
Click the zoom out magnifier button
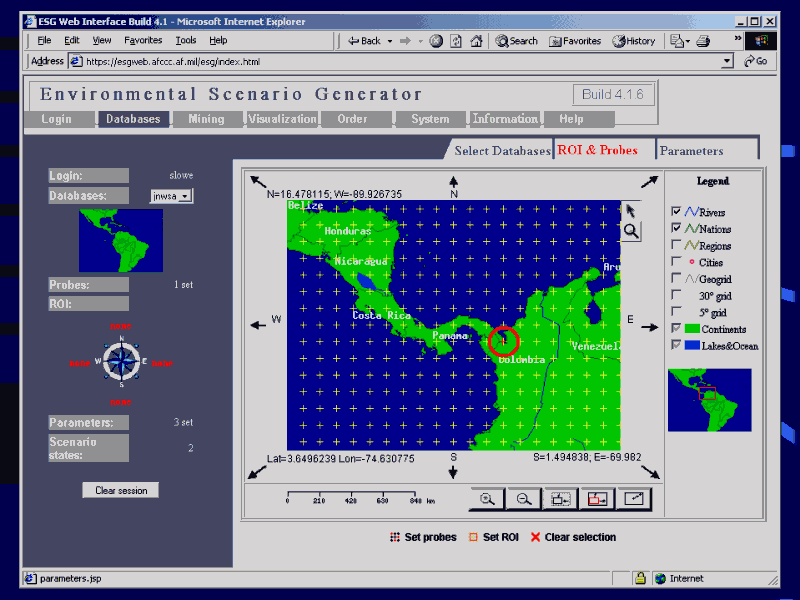pos(523,498)
